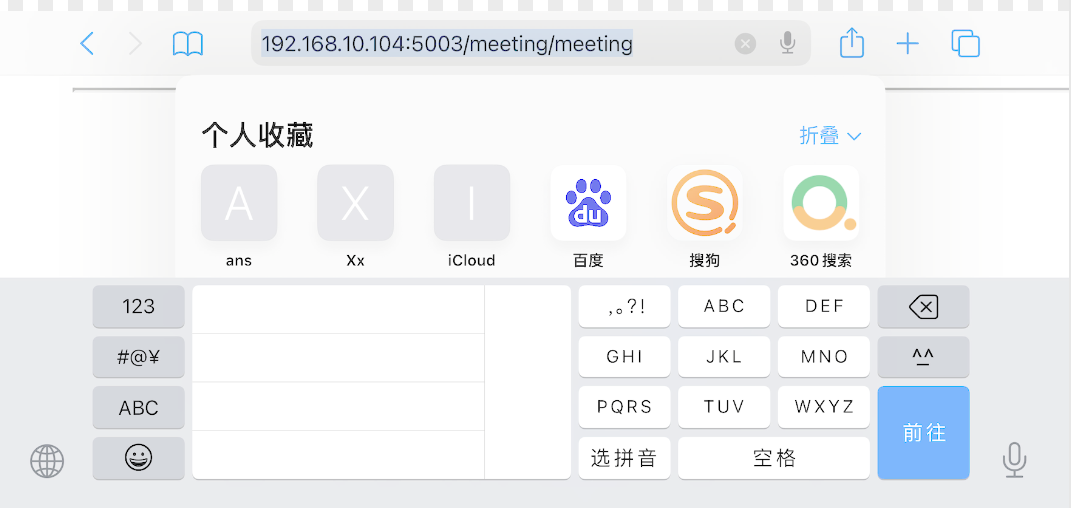Add a new tab with plus icon
1071x508 pixels.
[907, 44]
